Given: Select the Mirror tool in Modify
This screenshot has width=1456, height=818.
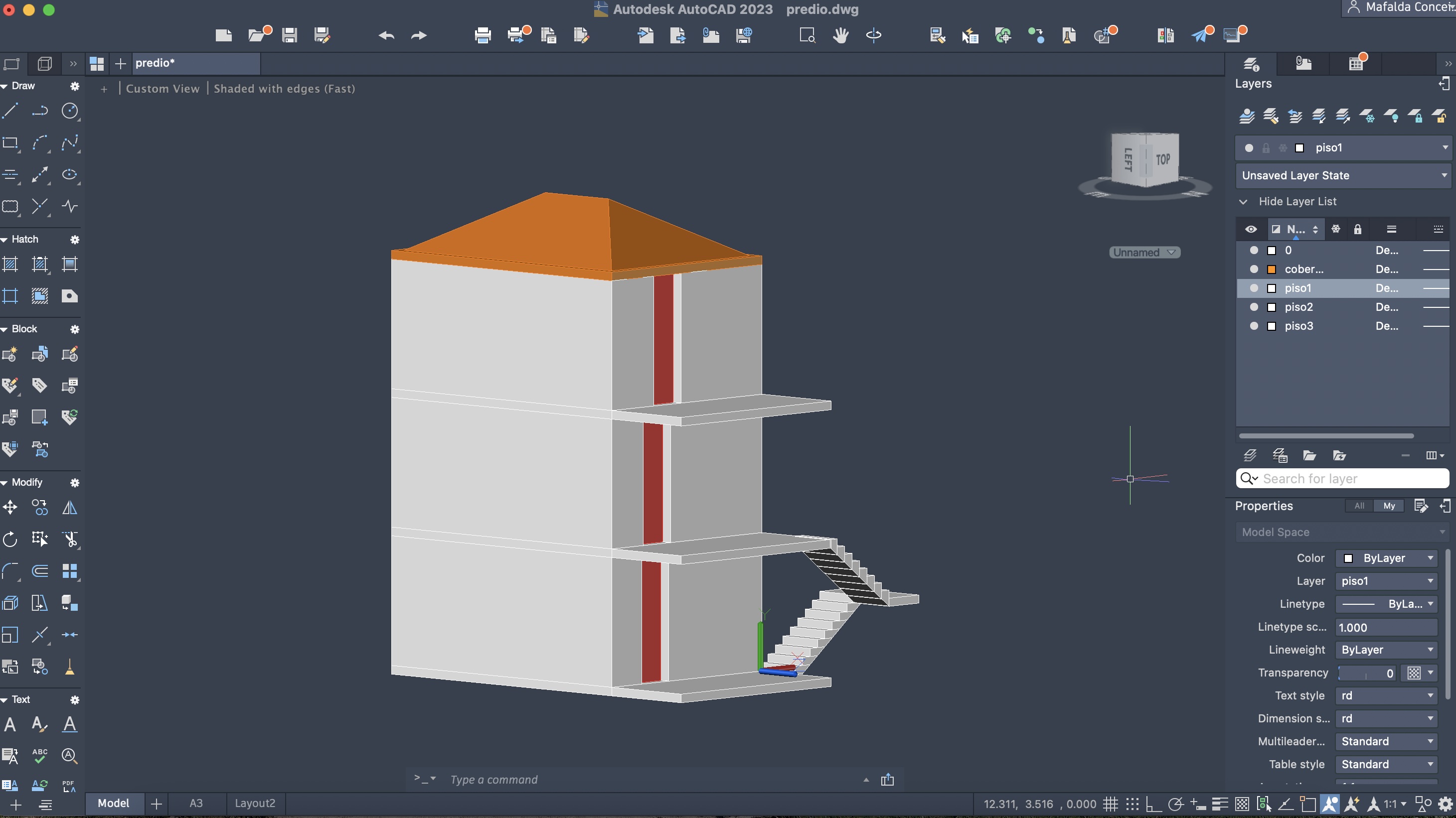Looking at the screenshot, I should tap(69, 507).
